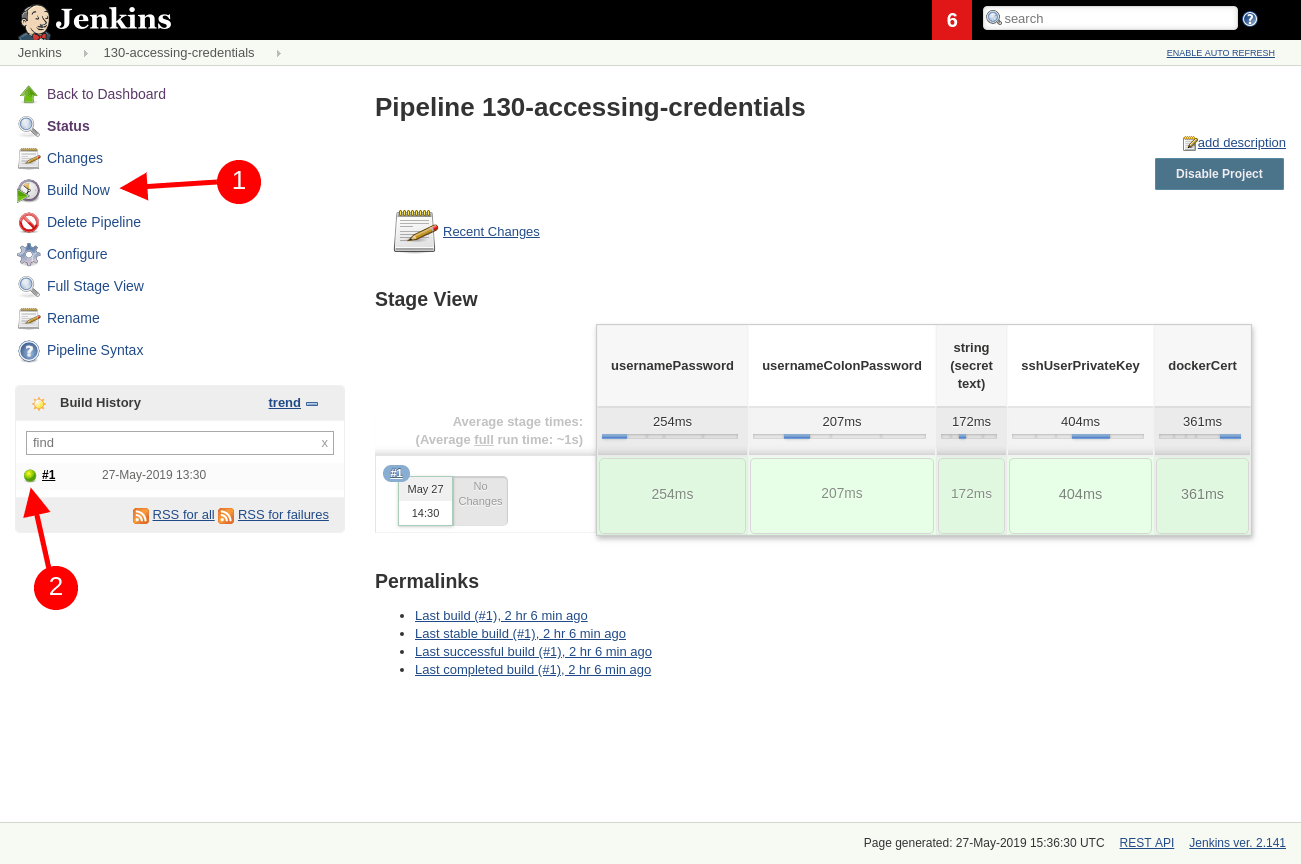Viewport: 1301px width, 864px height.
Task: Open build #1 in Build History
Action: pos(48,475)
